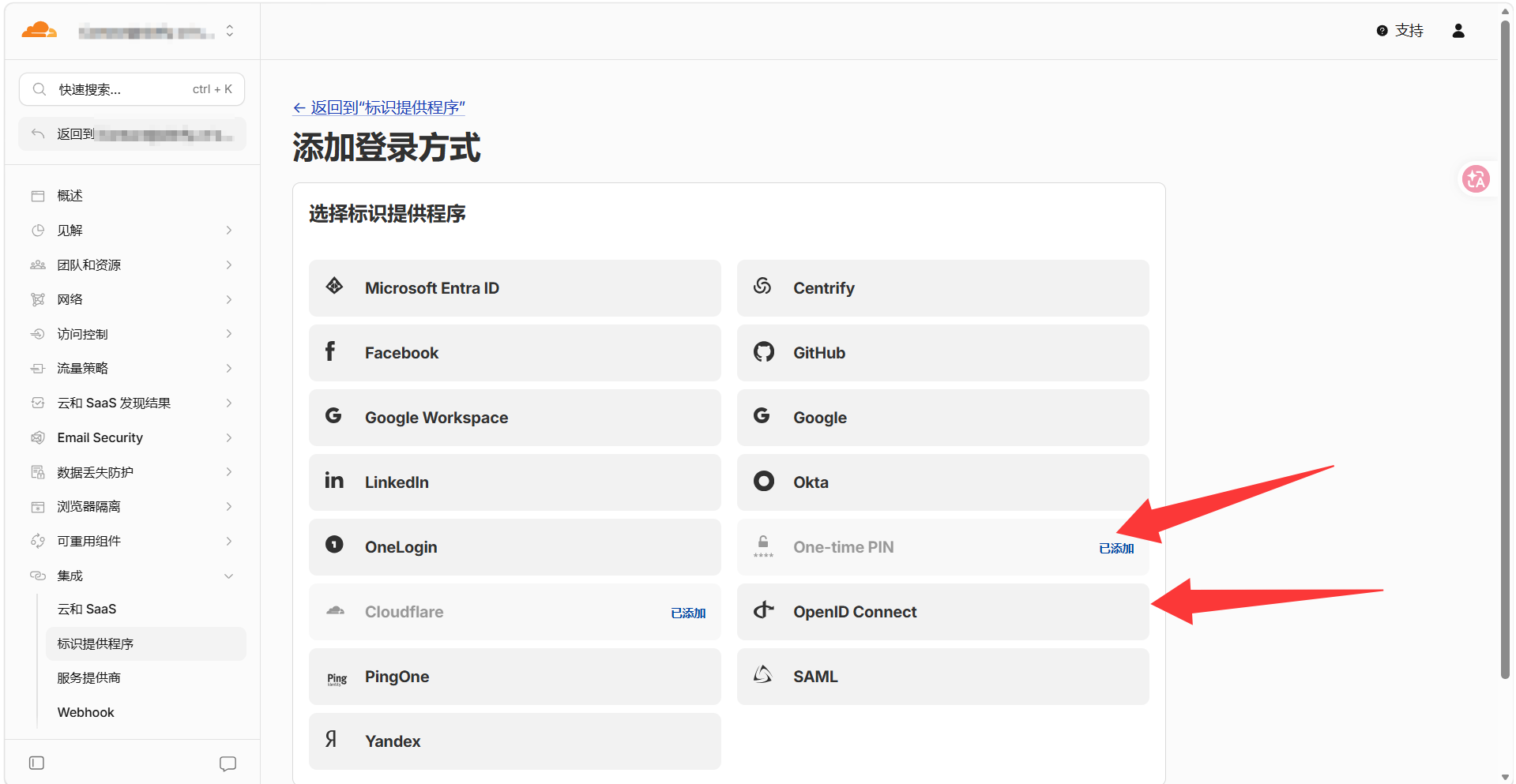
Task: Expand the 数据丢失防护 chevron
Action: coord(229,472)
